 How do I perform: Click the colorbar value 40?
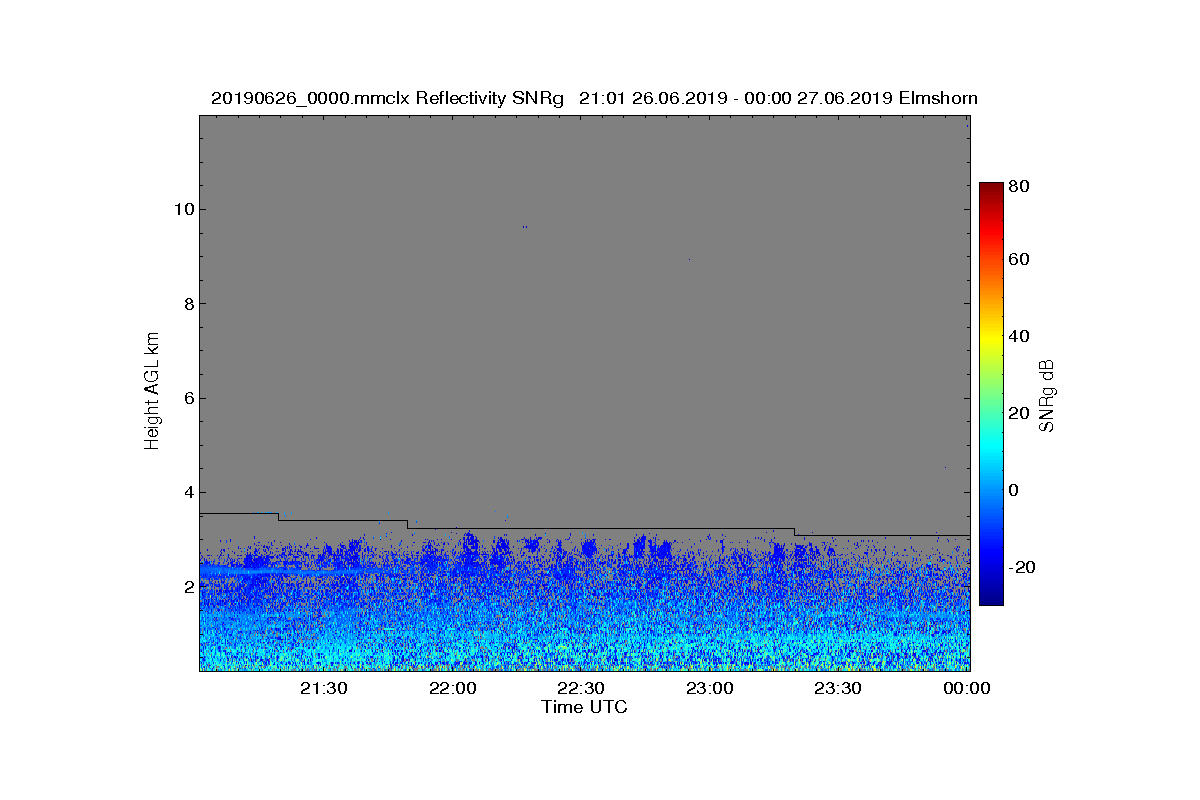tap(1020, 336)
